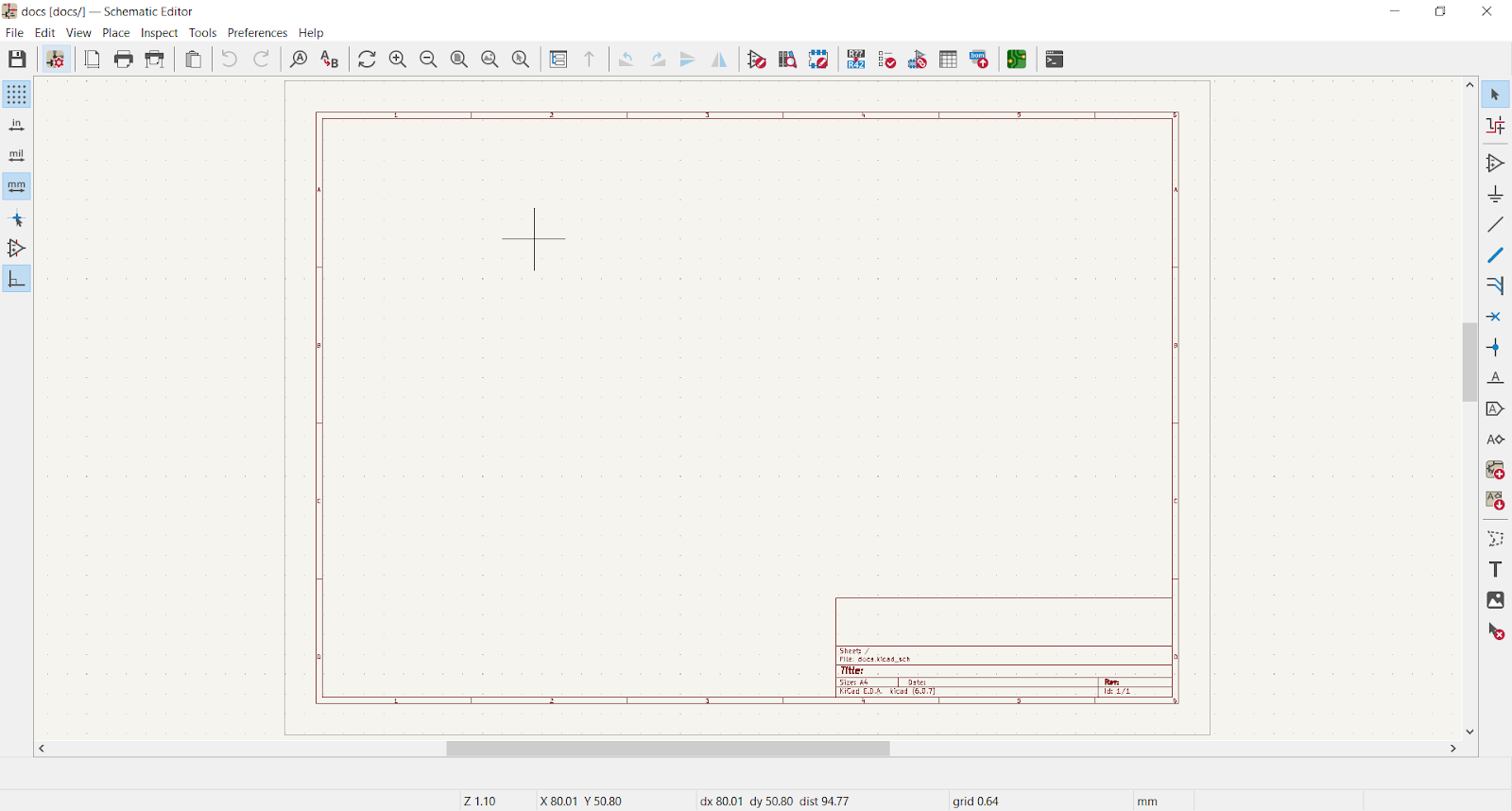Viewport: 1512px width, 811px height.
Task: Zoom in on the canvas
Action: (398, 60)
